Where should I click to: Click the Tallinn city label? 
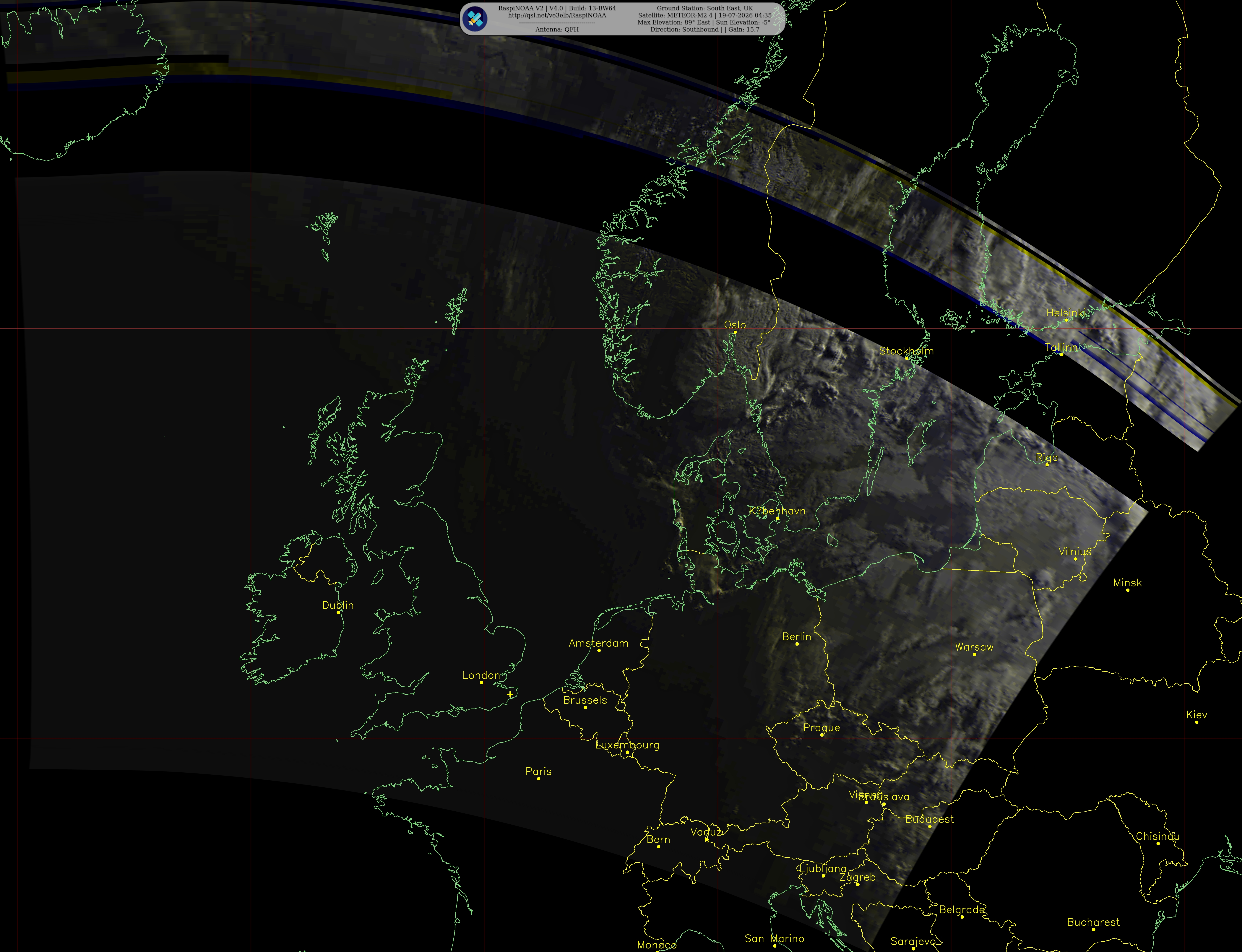[1061, 347]
